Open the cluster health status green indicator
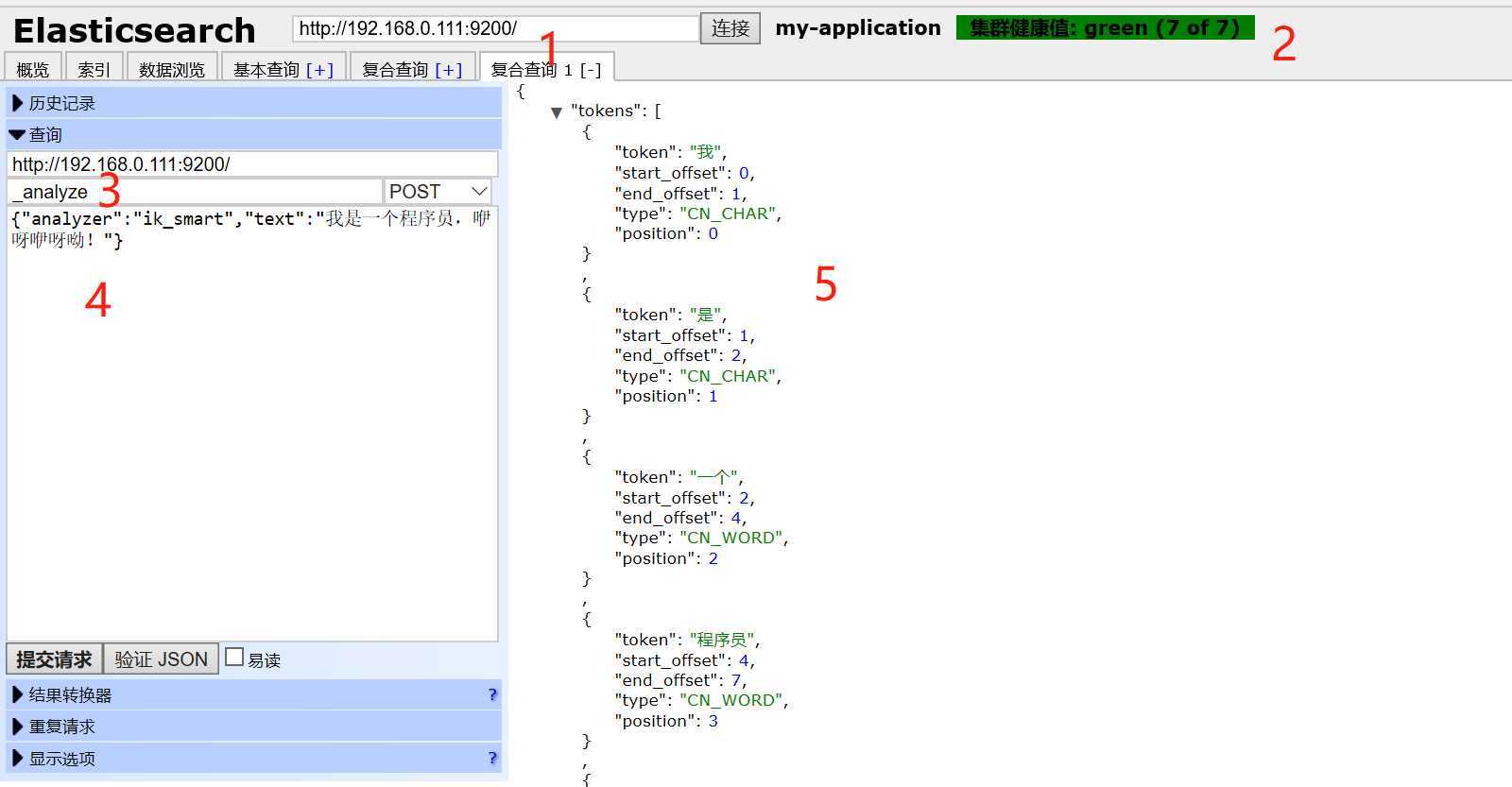 point(1105,27)
